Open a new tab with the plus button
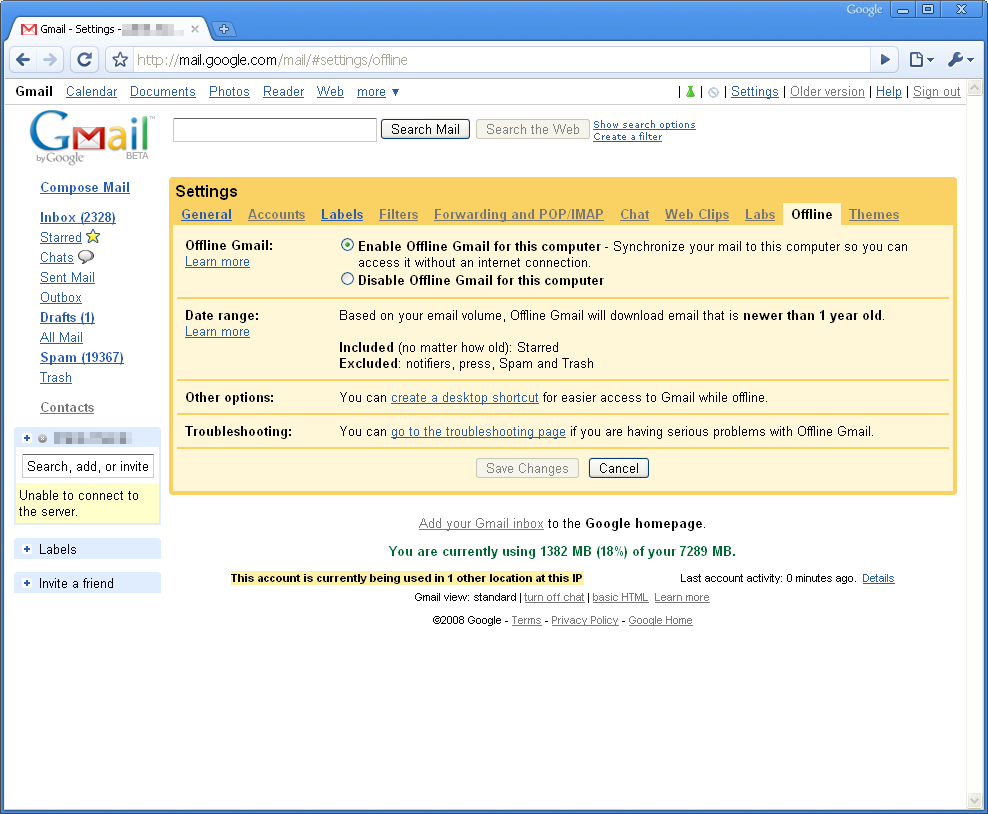The image size is (988, 814). point(223,29)
